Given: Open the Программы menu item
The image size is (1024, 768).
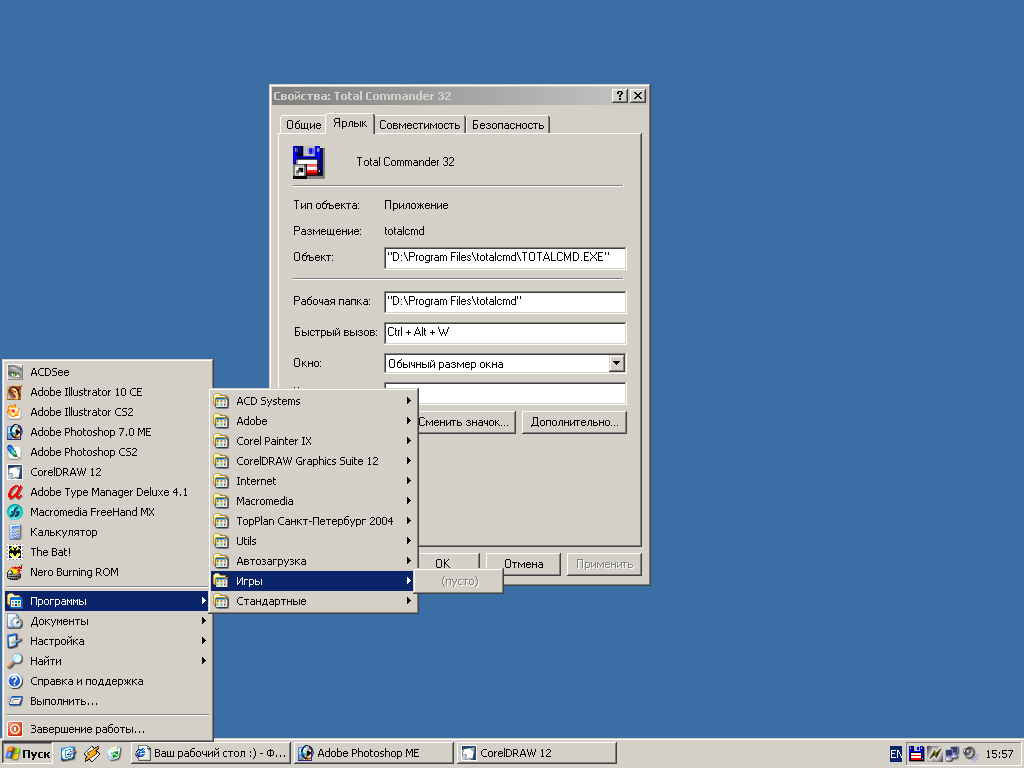Looking at the screenshot, I should pos(107,601).
